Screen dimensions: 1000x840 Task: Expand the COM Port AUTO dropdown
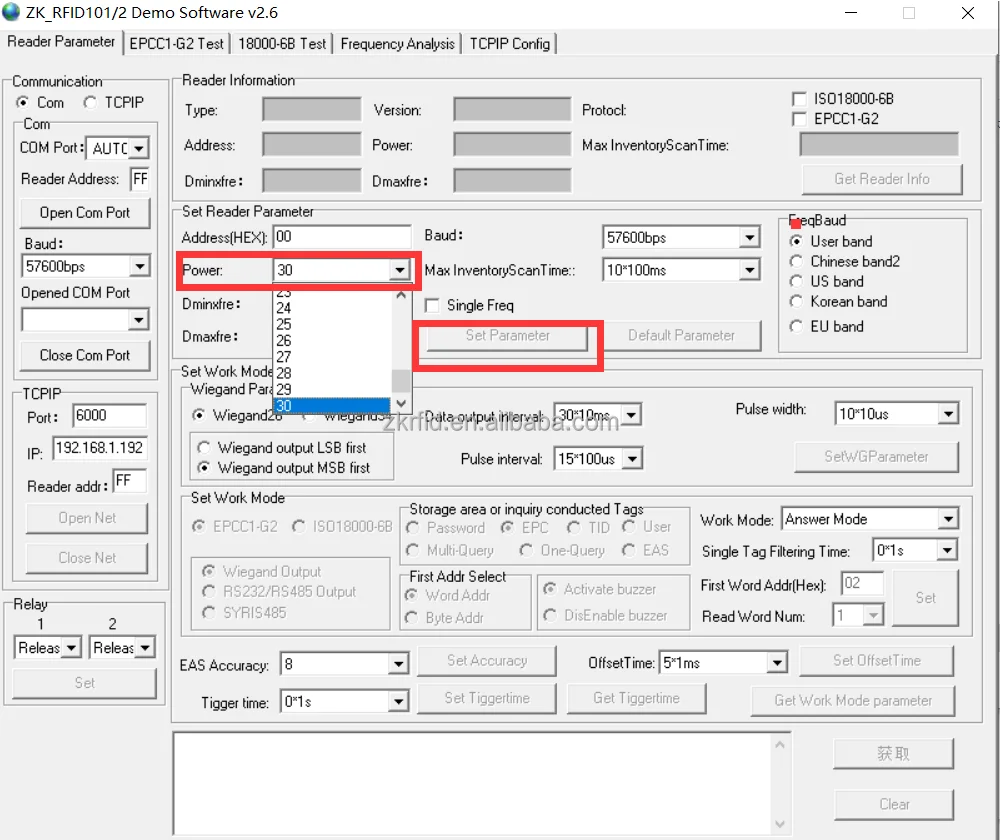[x=138, y=148]
